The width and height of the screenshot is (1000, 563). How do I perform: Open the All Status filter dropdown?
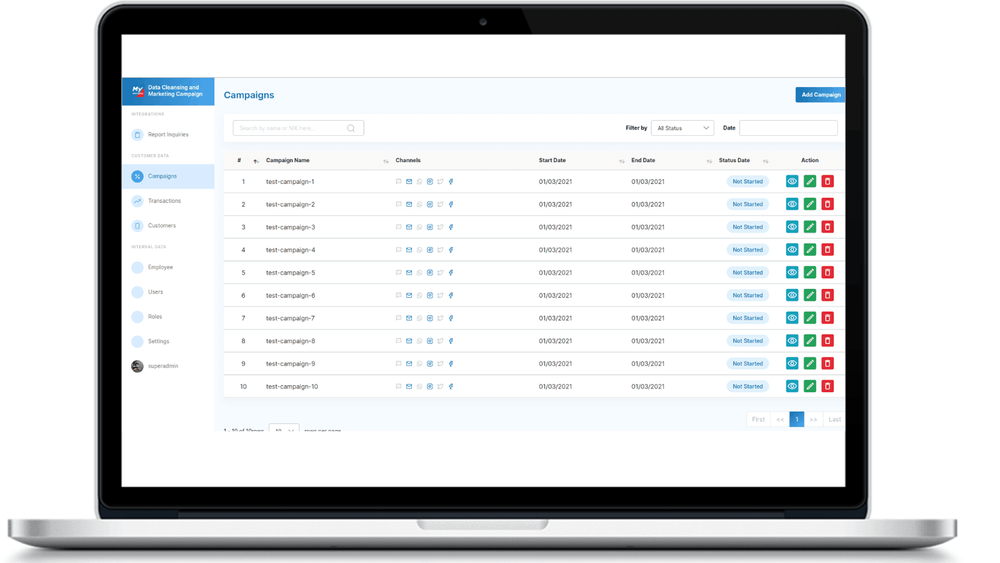click(682, 128)
